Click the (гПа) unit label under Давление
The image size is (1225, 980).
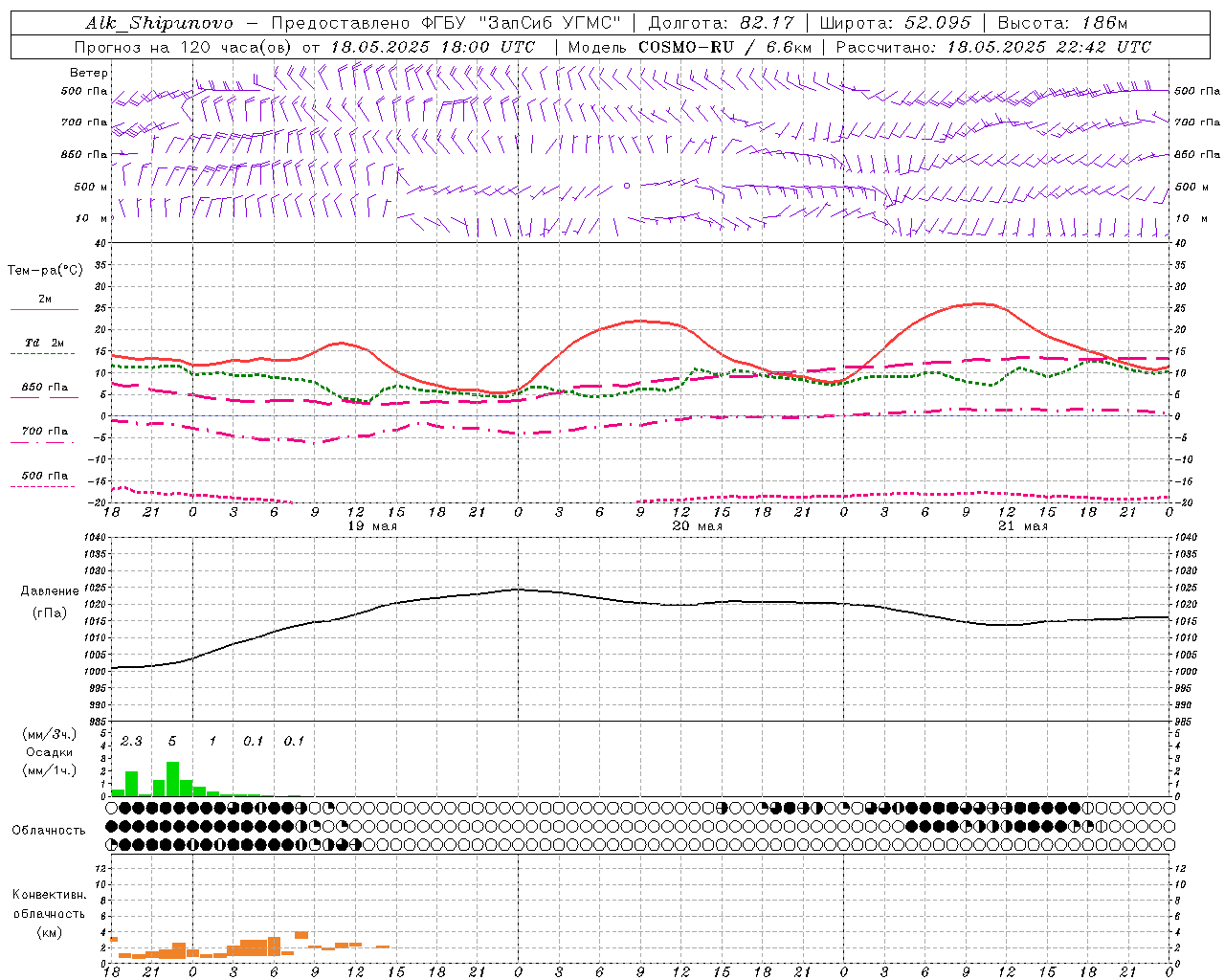[x=50, y=613]
